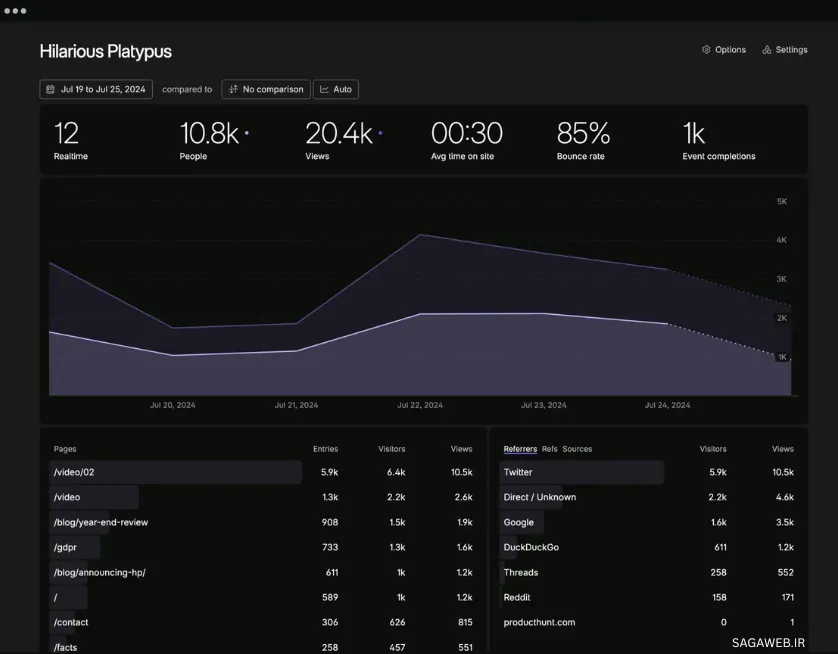Click the compare arrows icon beside No comparison
This screenshot has width=838, height=654.
point(233,89)
